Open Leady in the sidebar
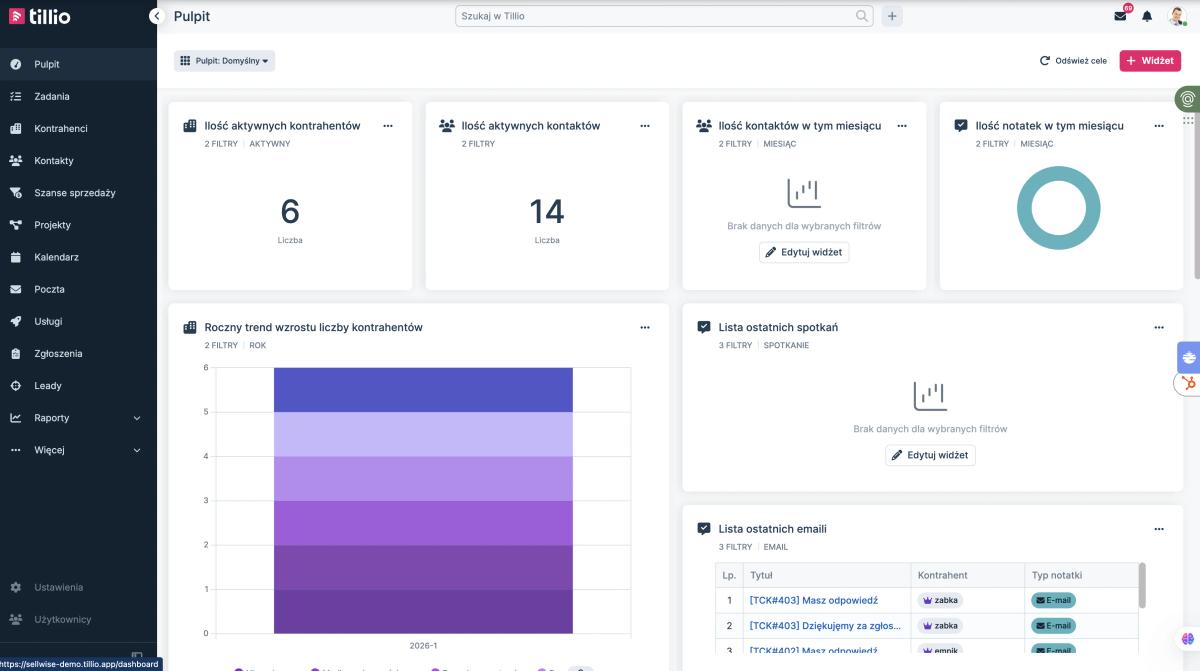This screenshot has height=671, width=1200. [x=78, y=385]
